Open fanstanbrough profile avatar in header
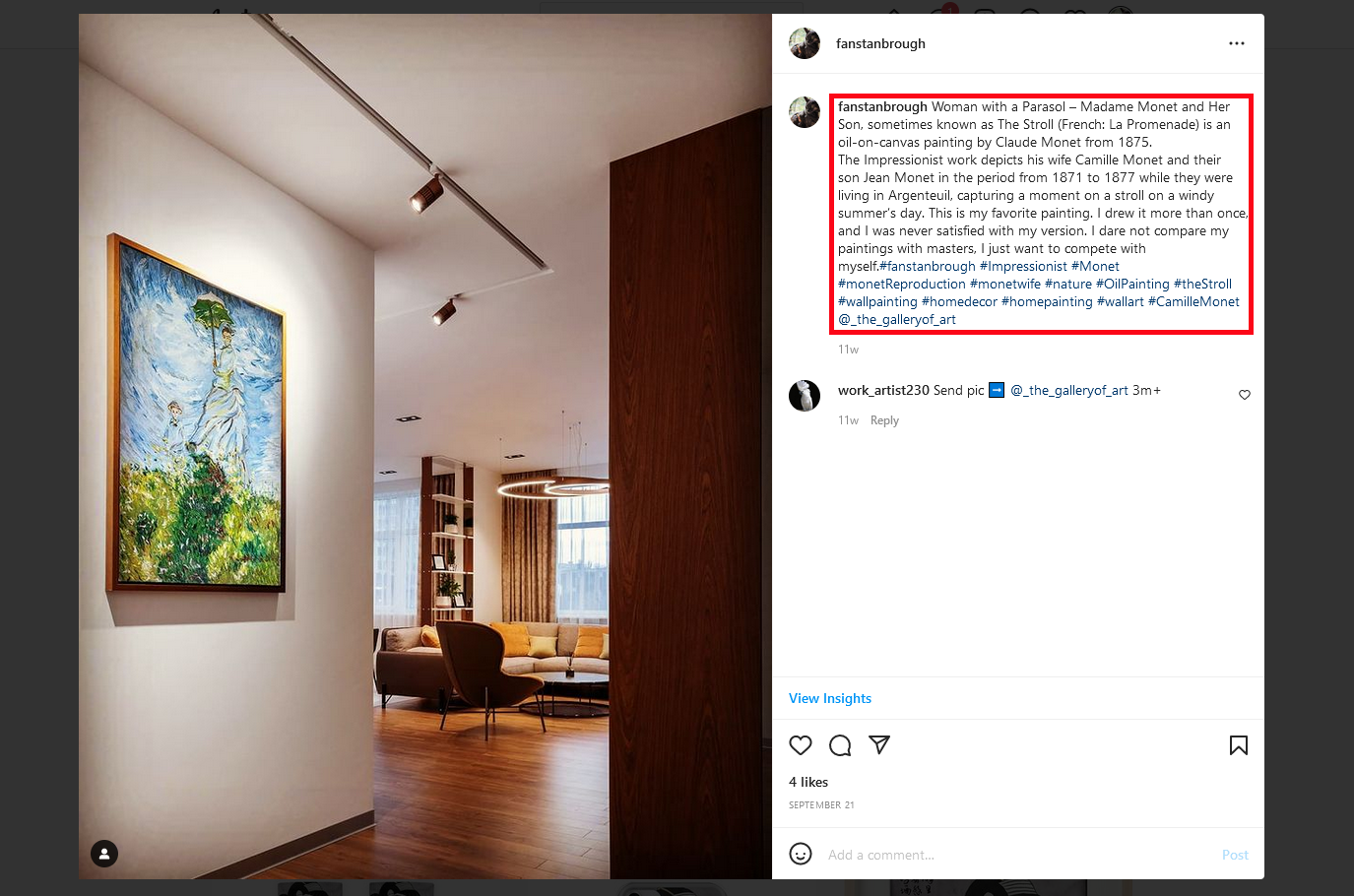The image size is (1354, 896). point(805,43)
